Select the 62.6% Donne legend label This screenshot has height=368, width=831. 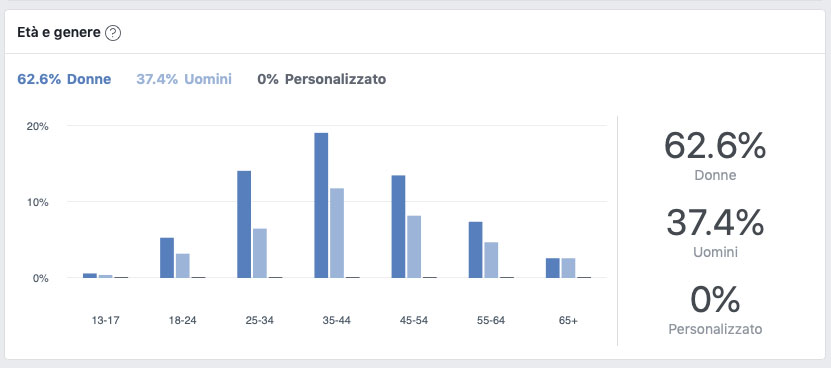click(64, 80)
